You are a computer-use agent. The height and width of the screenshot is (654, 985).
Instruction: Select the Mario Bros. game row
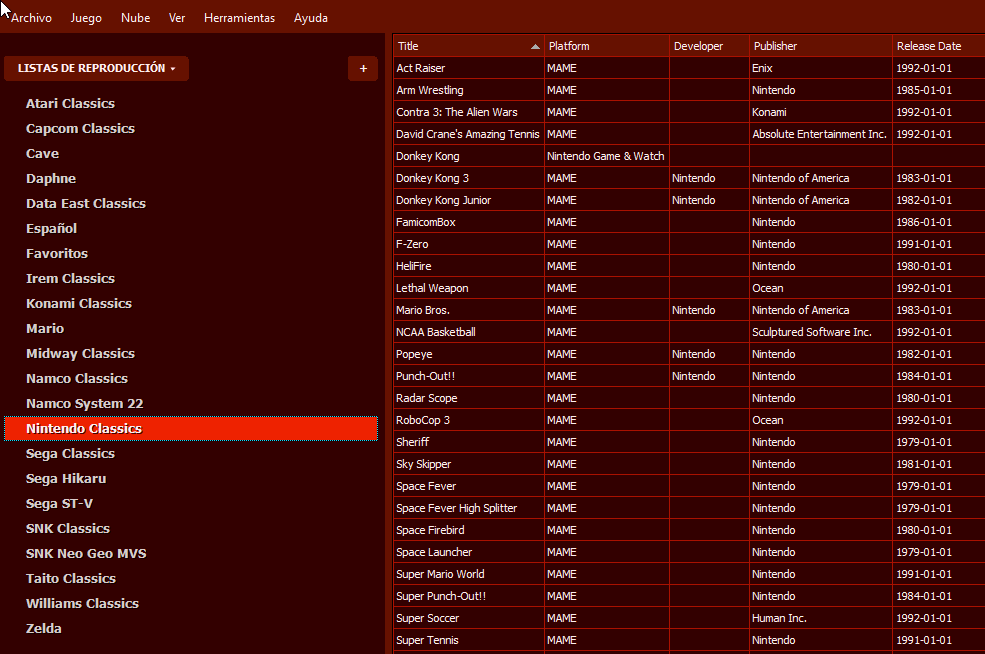(x=689, y=310)
